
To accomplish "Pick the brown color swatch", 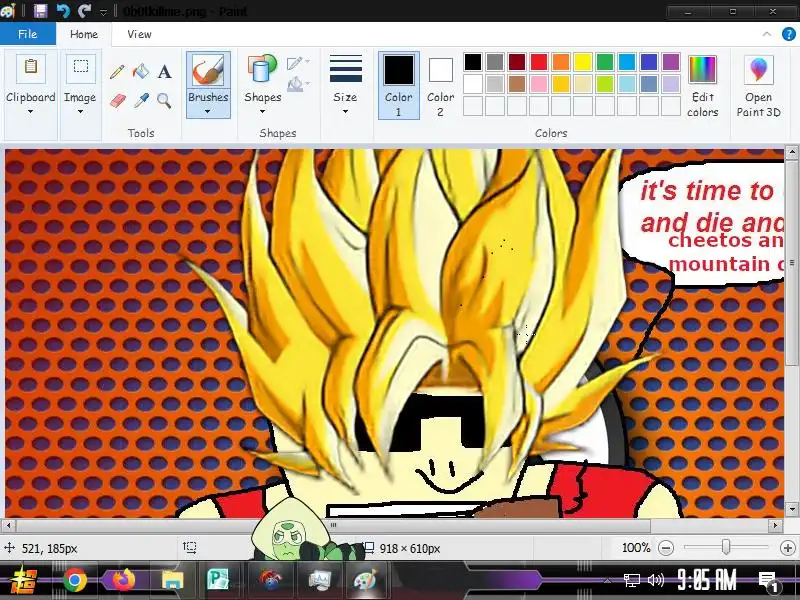I will coord(517,84).
